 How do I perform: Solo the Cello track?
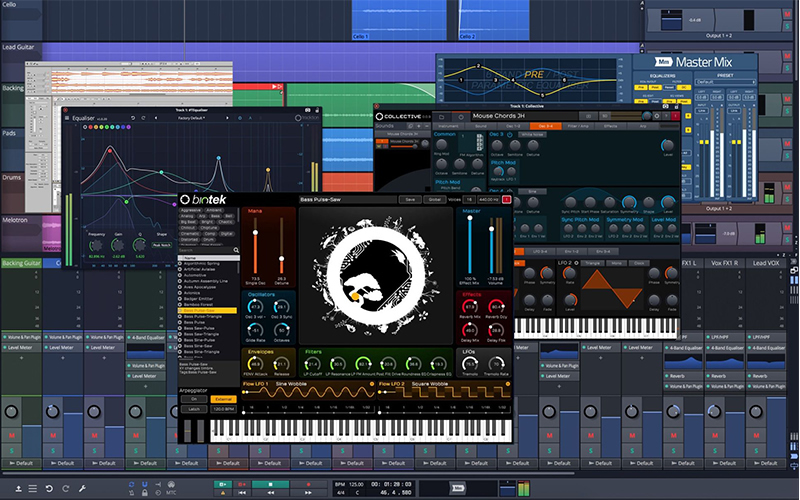pyautogui.click(x=787, y=27)
